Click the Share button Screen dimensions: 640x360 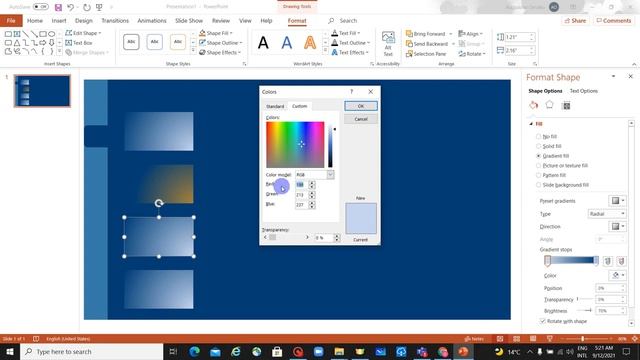[575, 20]
